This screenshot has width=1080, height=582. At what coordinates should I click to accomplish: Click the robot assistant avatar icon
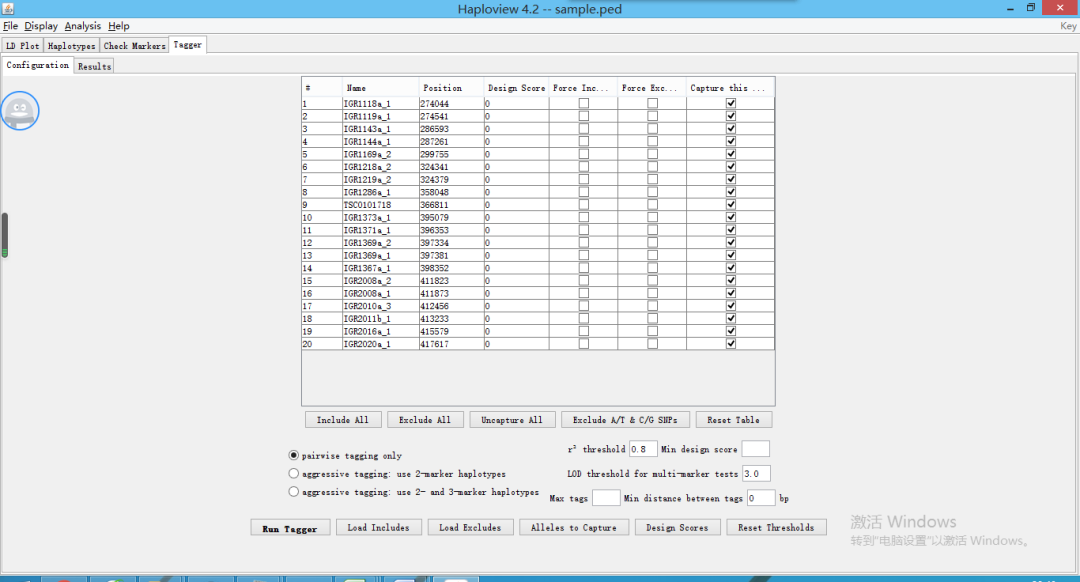[20, 110]
